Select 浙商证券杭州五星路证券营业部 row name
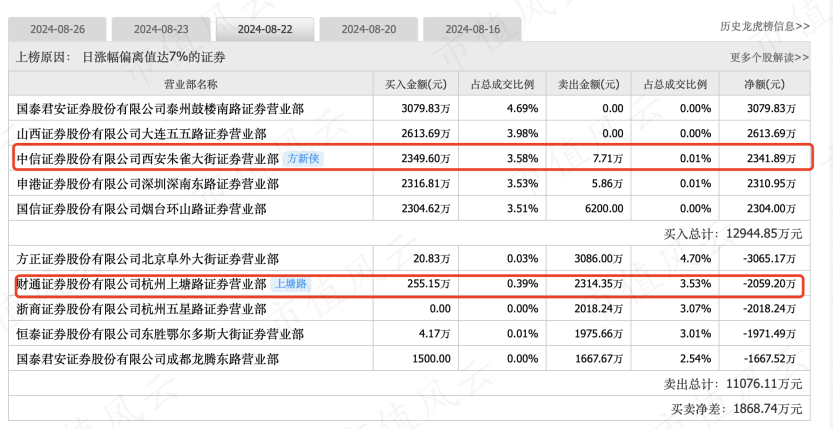833x429 pixels. [142, 310]
